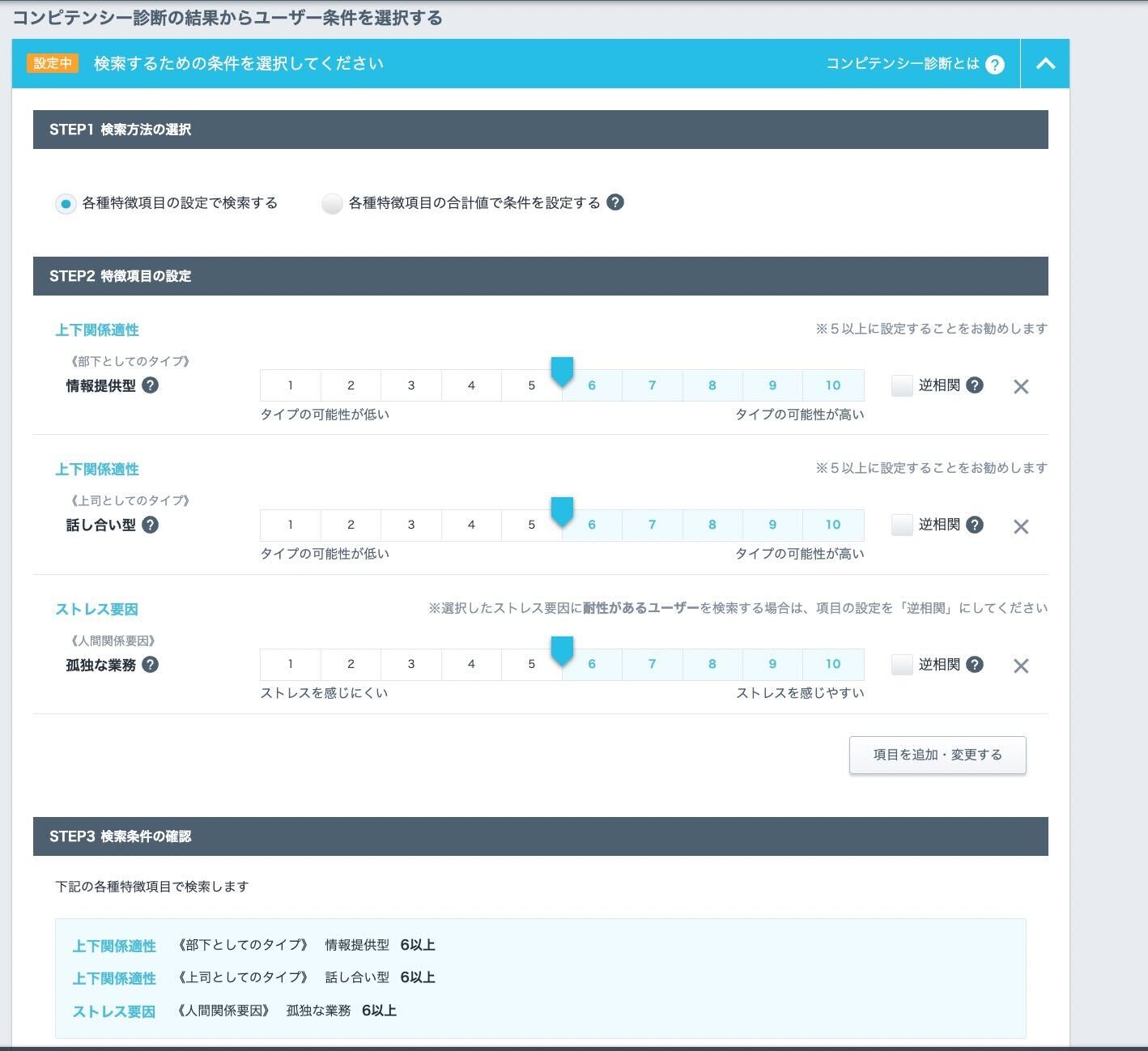Image resolution: width=1148 pixels, height=1051 pixels.
Task: Remove the 話し合い型 item with X
Action: (x=1021, y=526)
